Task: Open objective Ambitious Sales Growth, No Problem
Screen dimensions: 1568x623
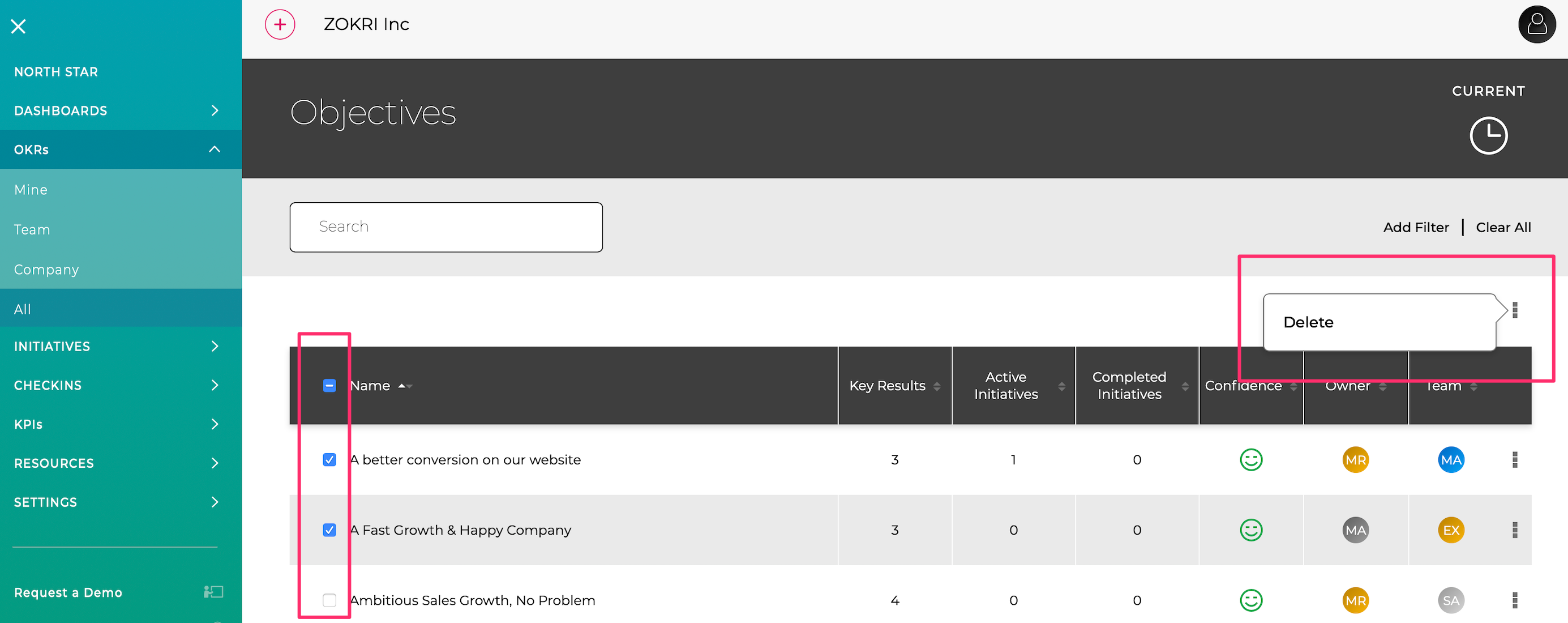Action: click(x=472, y=600)
